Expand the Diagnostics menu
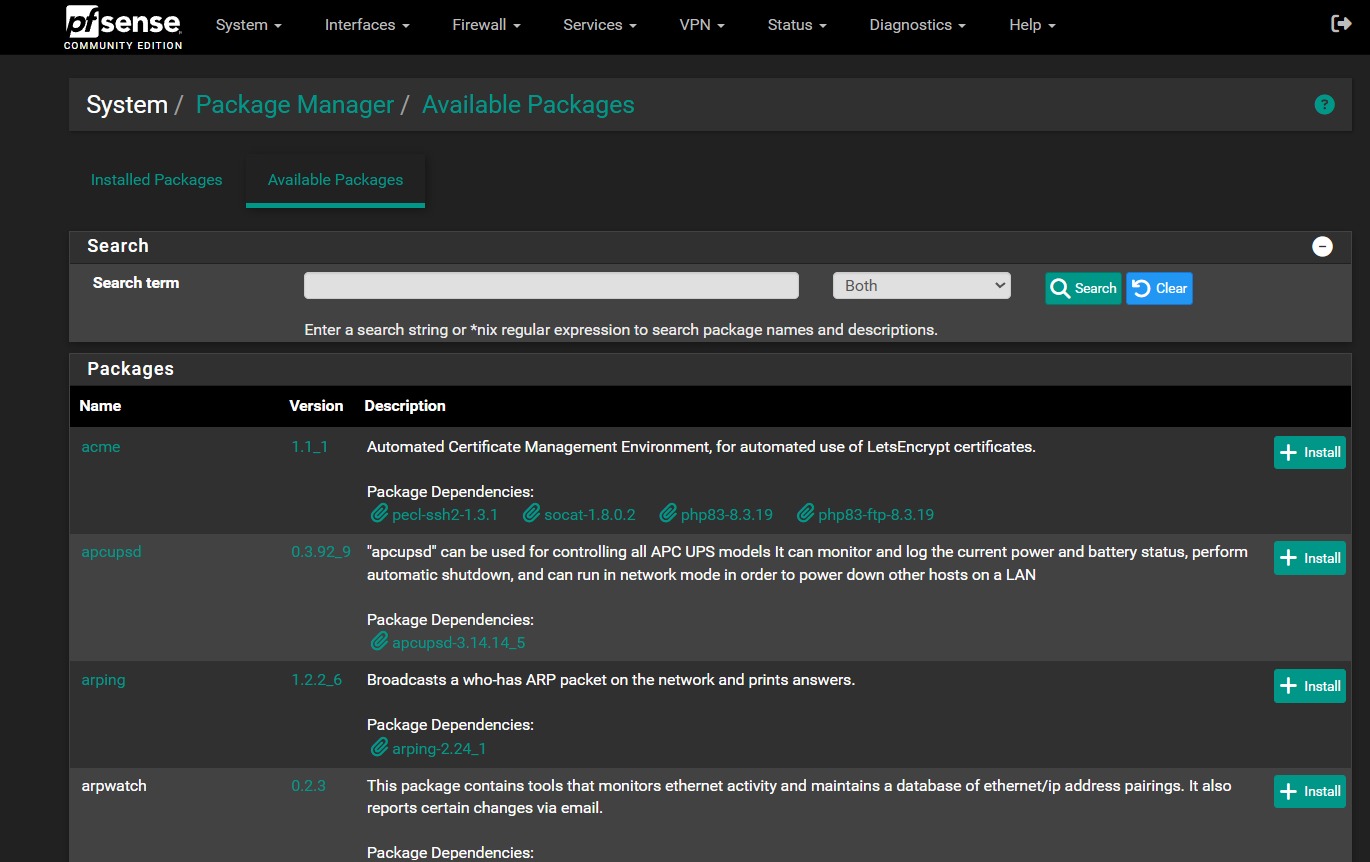1370x862 pixels. tap(917, 25)
